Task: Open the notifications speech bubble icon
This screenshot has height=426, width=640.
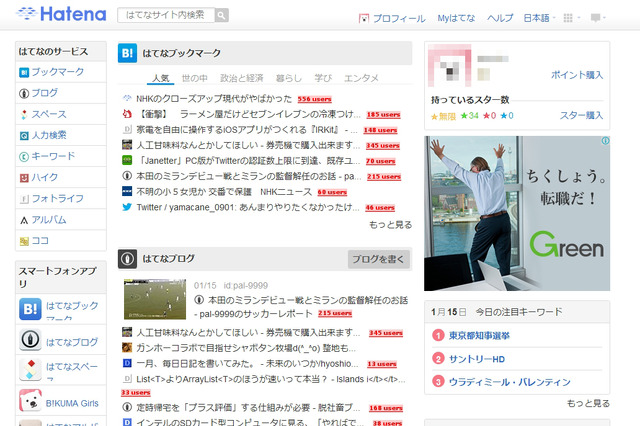Action: (x=595, y=18)
